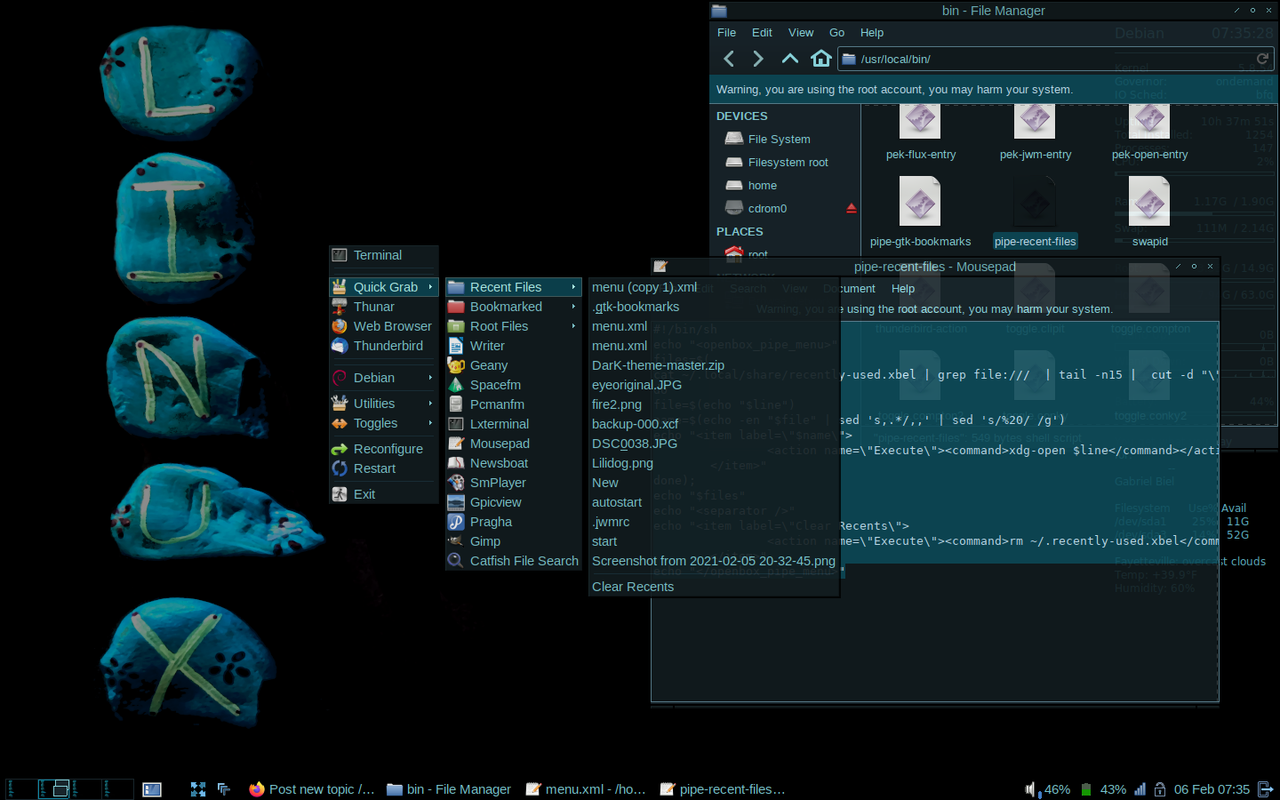Open recent file .gtk-bookmarks
1280x800 pixels.
(x=713, y=307)
